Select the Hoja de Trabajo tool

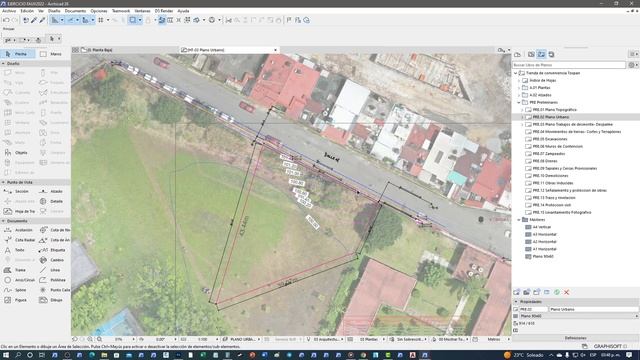coord(20,211)
